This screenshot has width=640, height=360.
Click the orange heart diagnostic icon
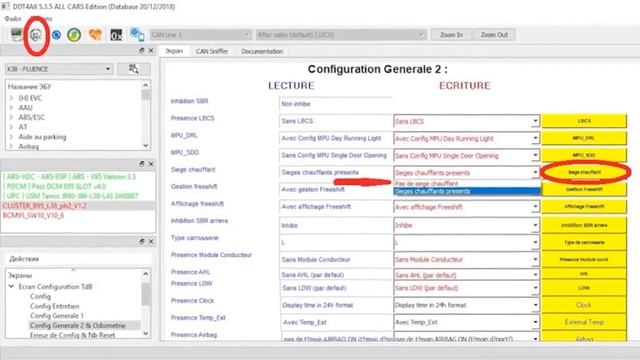[96, 35]
